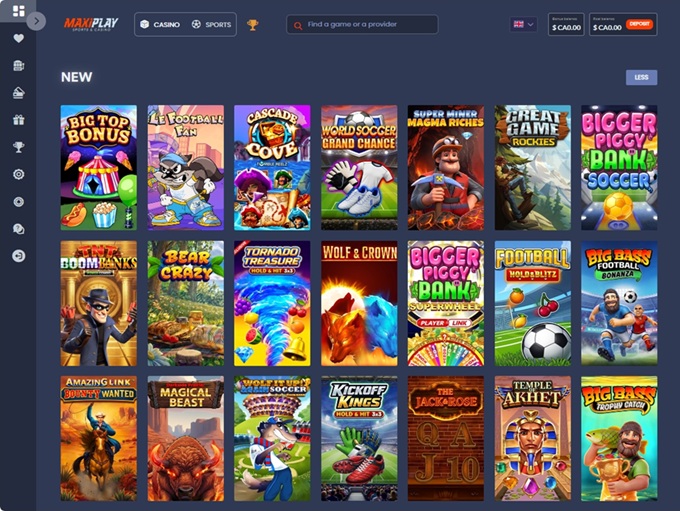
Task: Click the gold trophy icon in header
Action: (x=252, y=25)
